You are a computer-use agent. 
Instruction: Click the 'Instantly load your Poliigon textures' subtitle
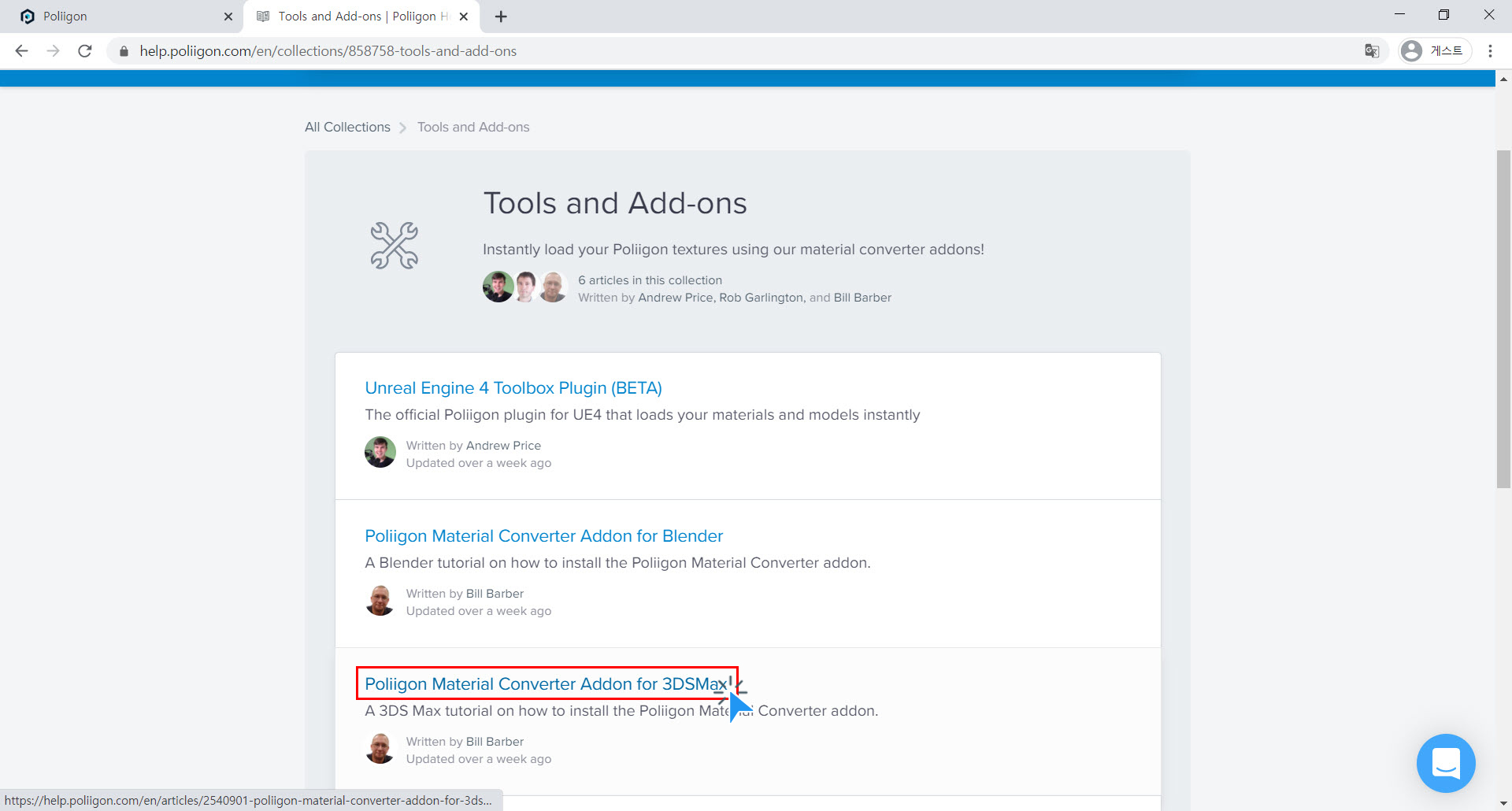coord(733,250)
